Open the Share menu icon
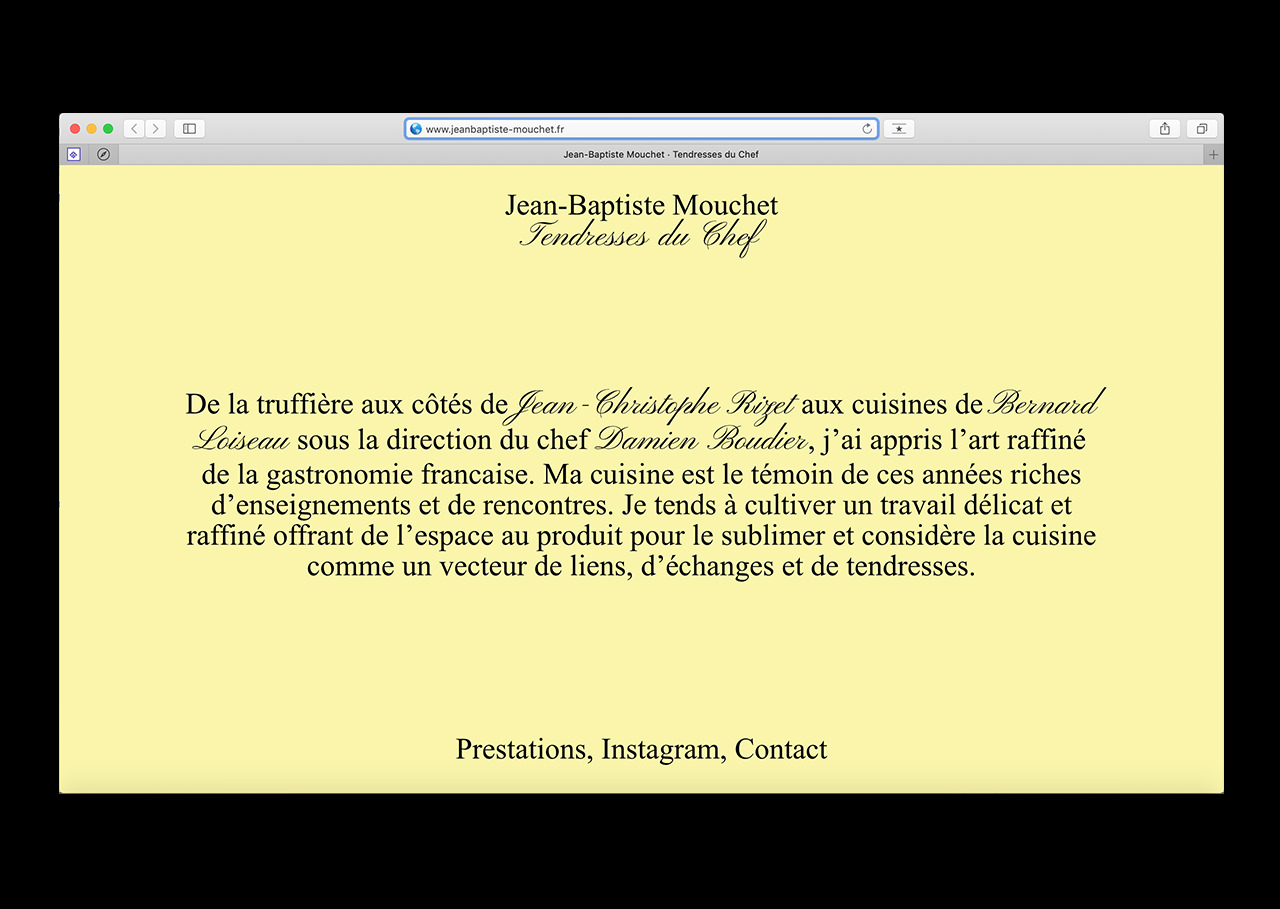Screen dimensions: 1280x909 click(1165, 129)
